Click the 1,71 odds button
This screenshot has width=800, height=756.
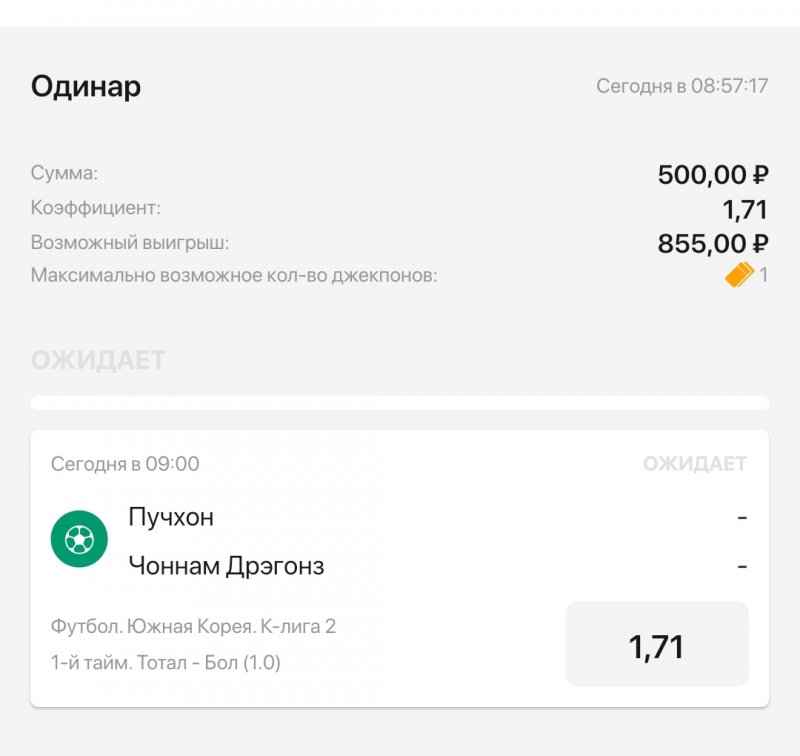[x=655, y=645]
